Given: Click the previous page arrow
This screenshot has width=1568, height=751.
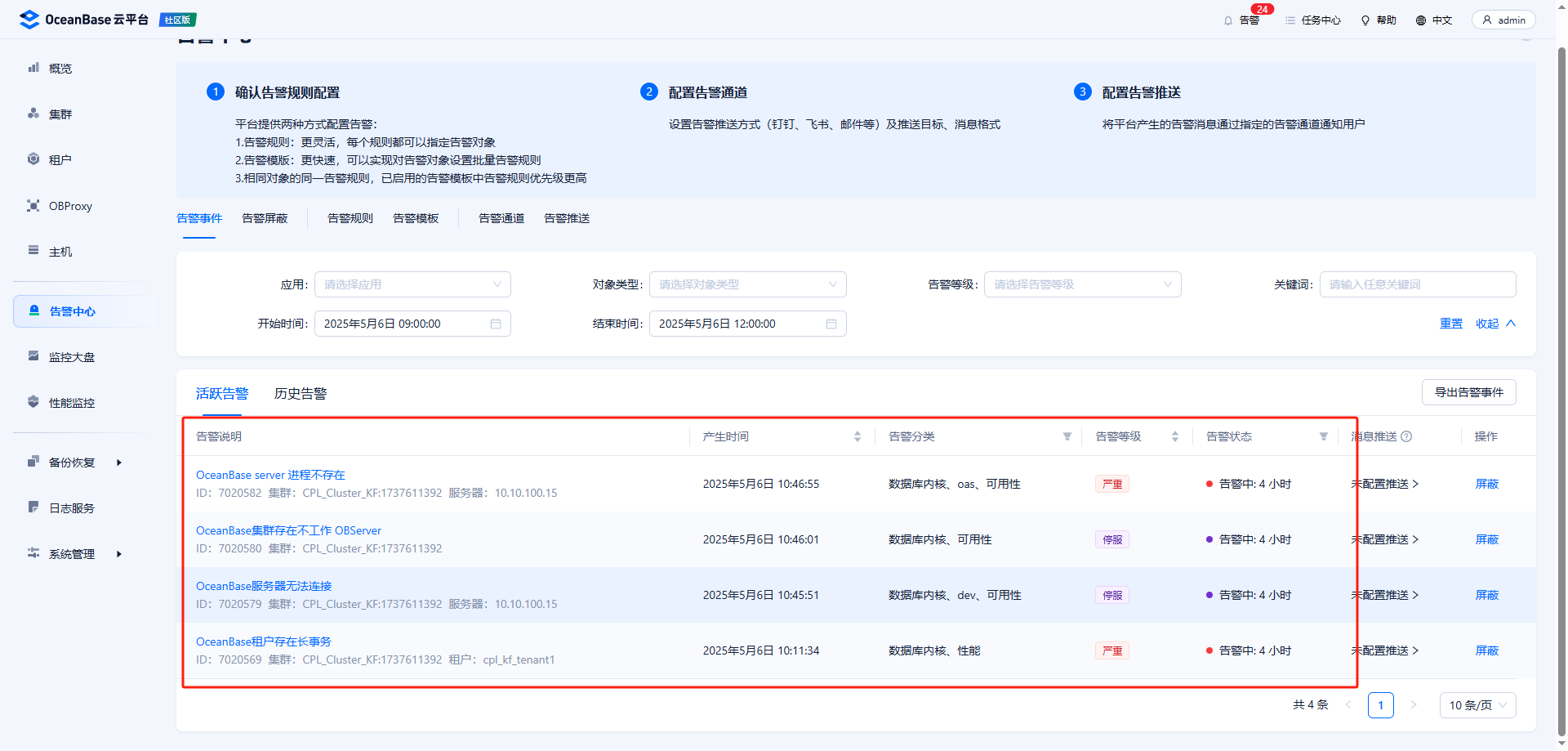Looking at the screenshot, I should coord(1348,705).
